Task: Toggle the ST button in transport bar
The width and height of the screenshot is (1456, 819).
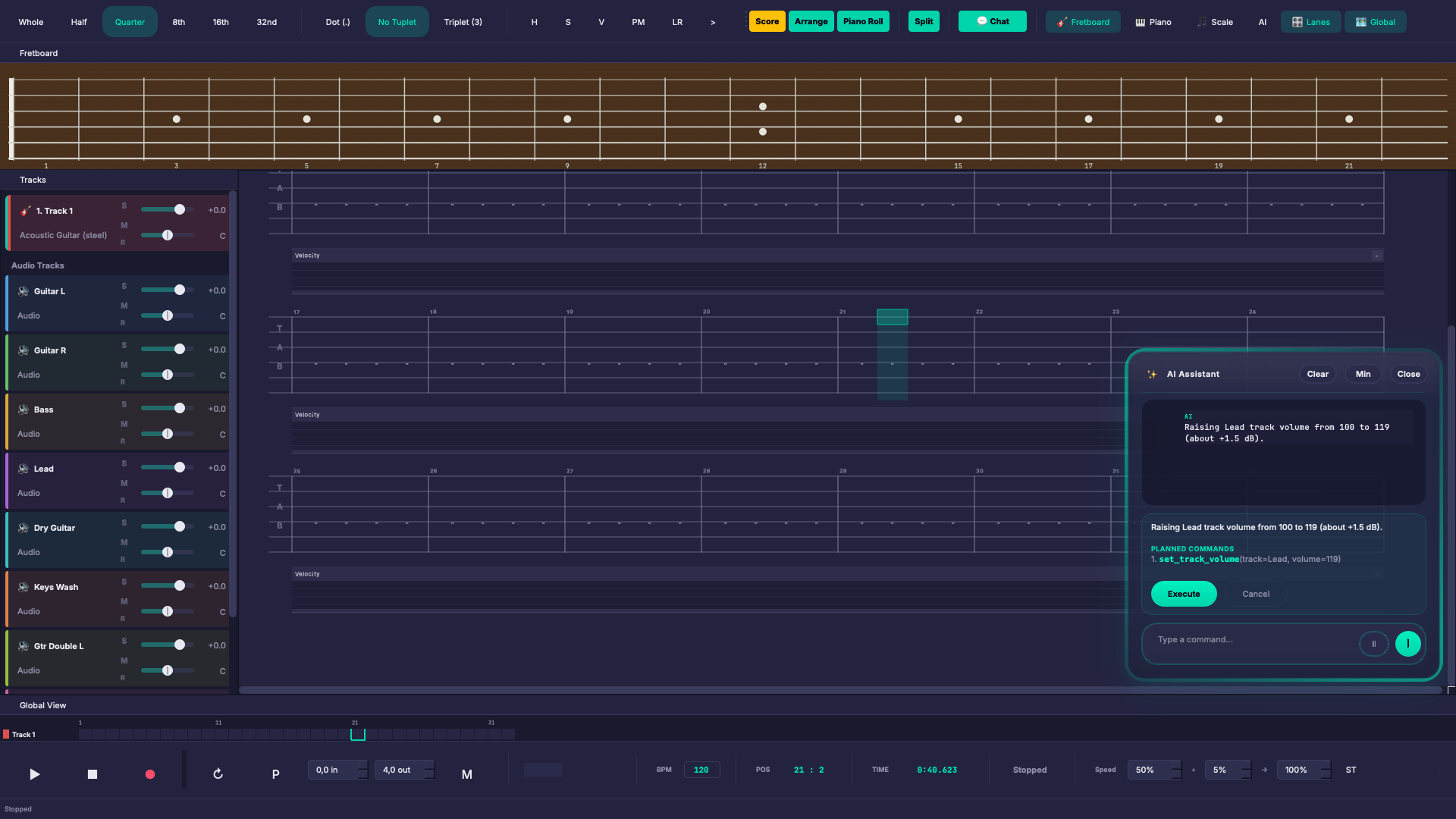Action: point(1351,770)
